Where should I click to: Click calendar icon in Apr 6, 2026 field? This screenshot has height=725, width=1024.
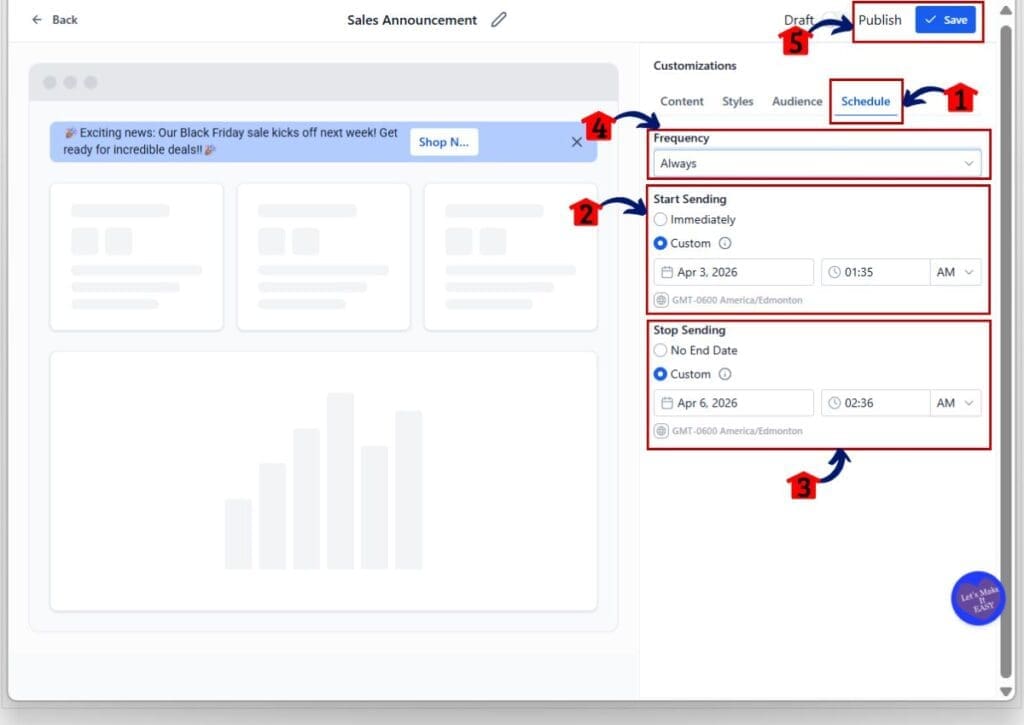point(667,403)
